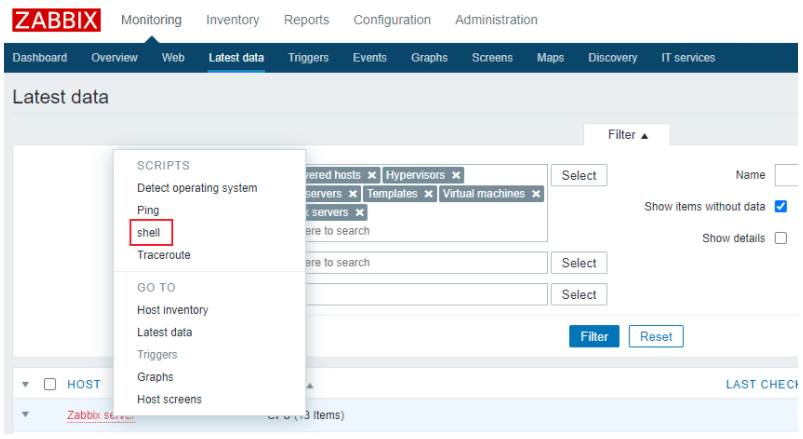This screenshot has width=803, height=439.
Task: Open the Graphs tab in navigation bar
Action: pyautogui.click(x=429, y=57)
